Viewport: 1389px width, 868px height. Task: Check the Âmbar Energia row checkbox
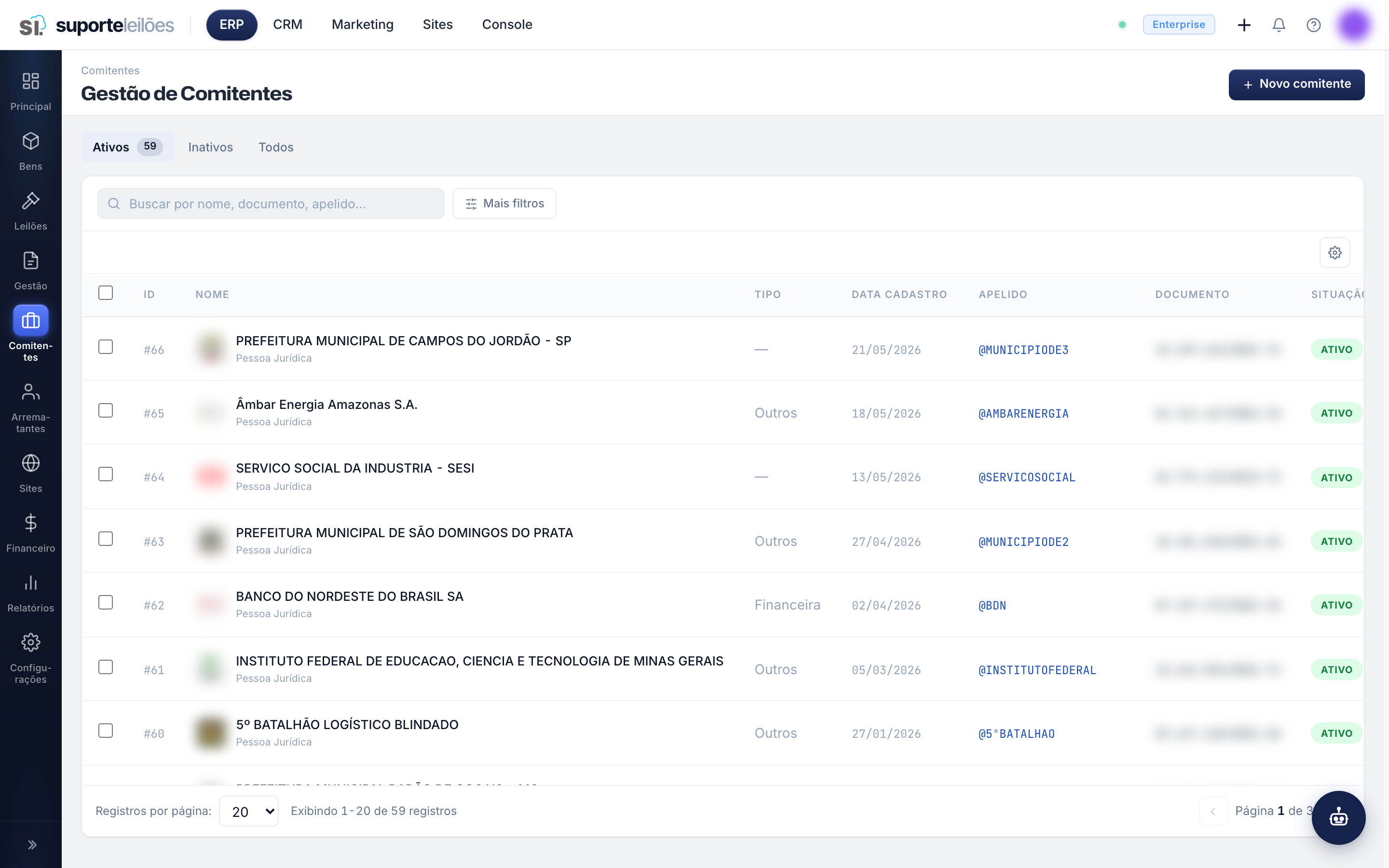(x=106, y=410)
